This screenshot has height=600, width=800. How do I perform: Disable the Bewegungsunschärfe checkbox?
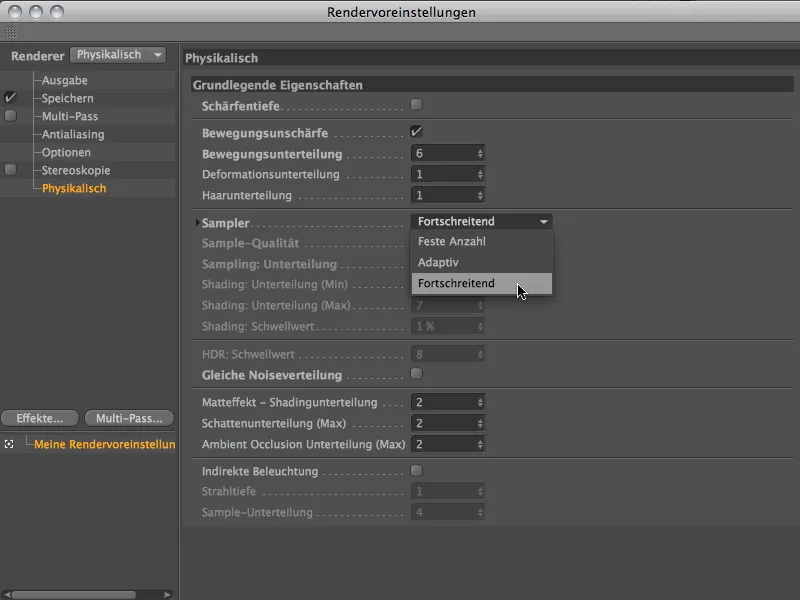point(417,132)
